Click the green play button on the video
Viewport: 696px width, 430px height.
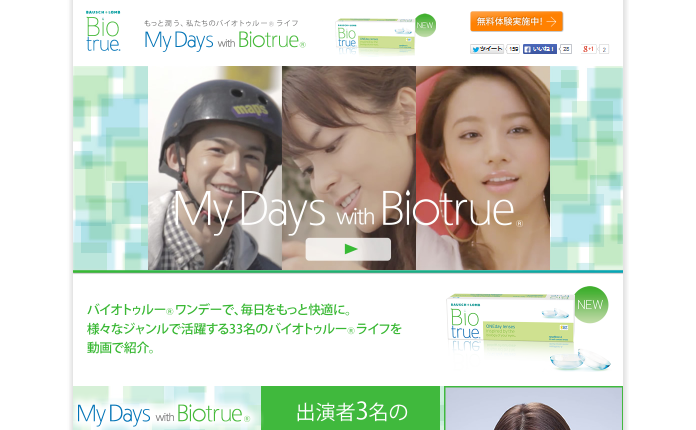click(348, 249)
